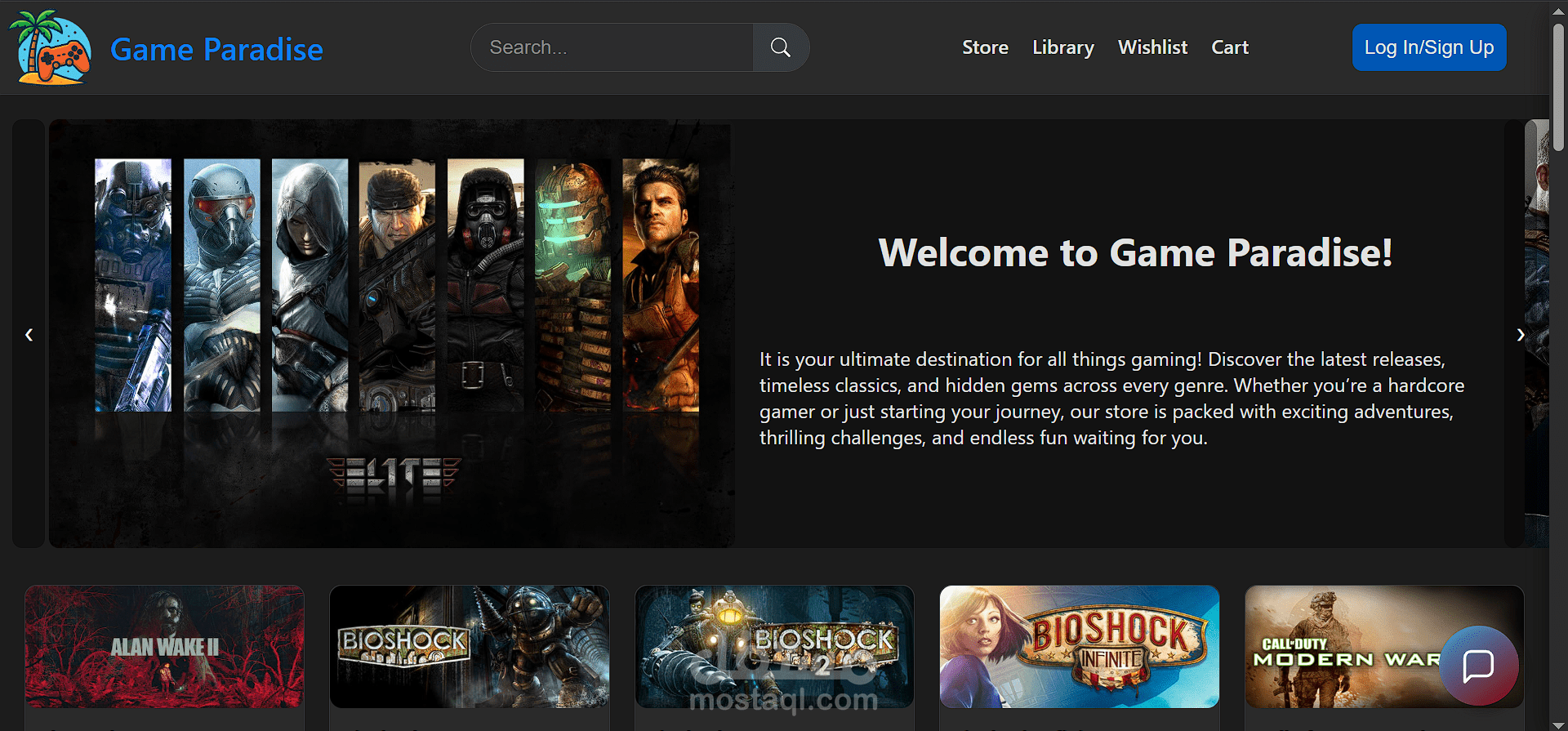This screenshot has width=1568, height=731.
Task: Click the vertical page scrollbar thumb
Action: tap(1558, 86)
